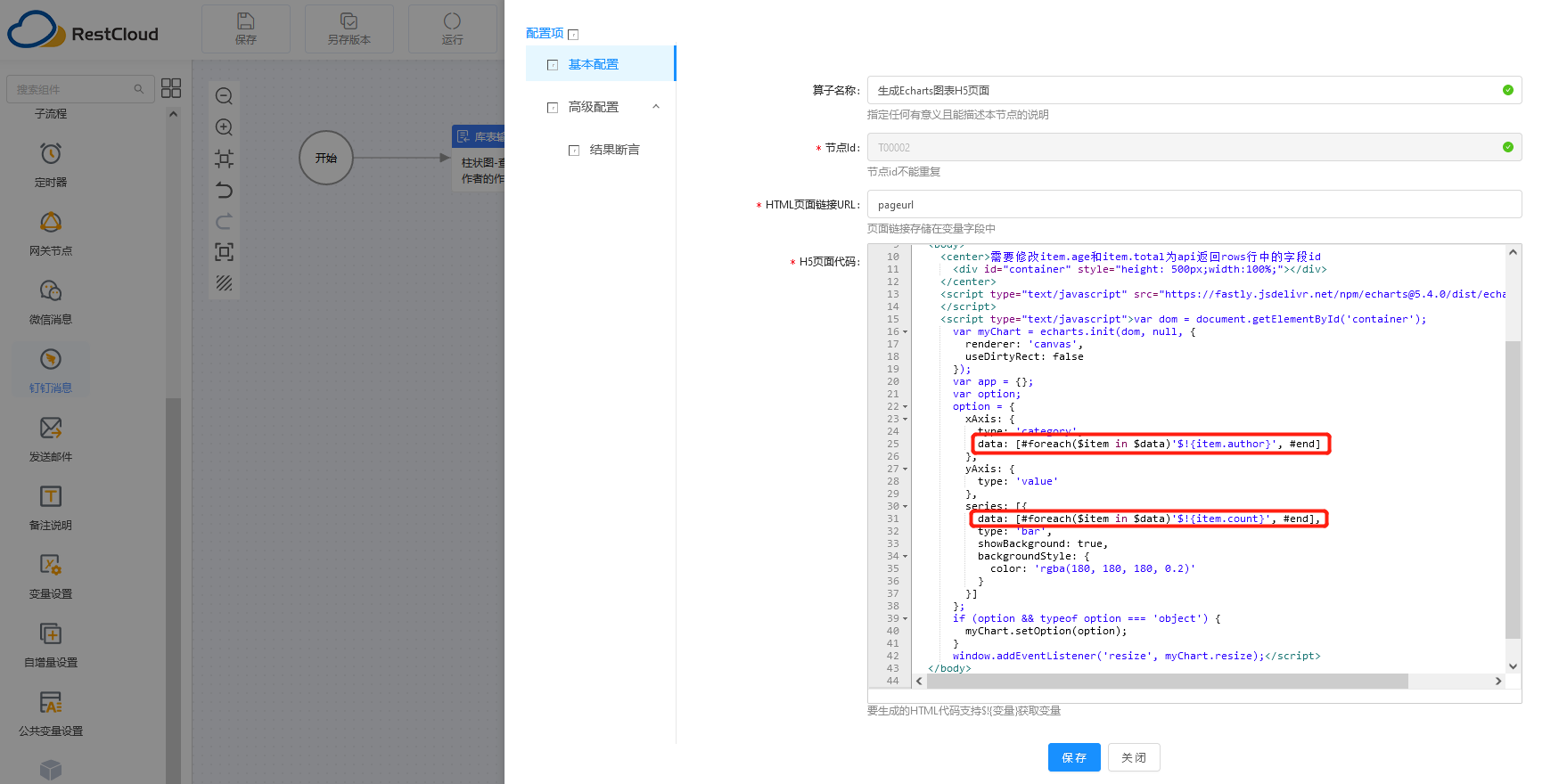
Task: Click code line with item.author data
Action: tap(1149, 444)
